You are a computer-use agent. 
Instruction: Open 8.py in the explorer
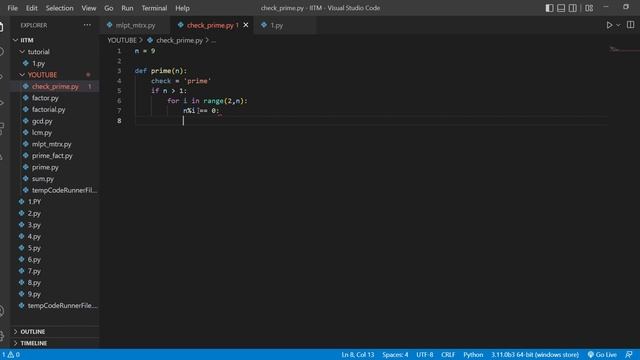tap(34, 282)
